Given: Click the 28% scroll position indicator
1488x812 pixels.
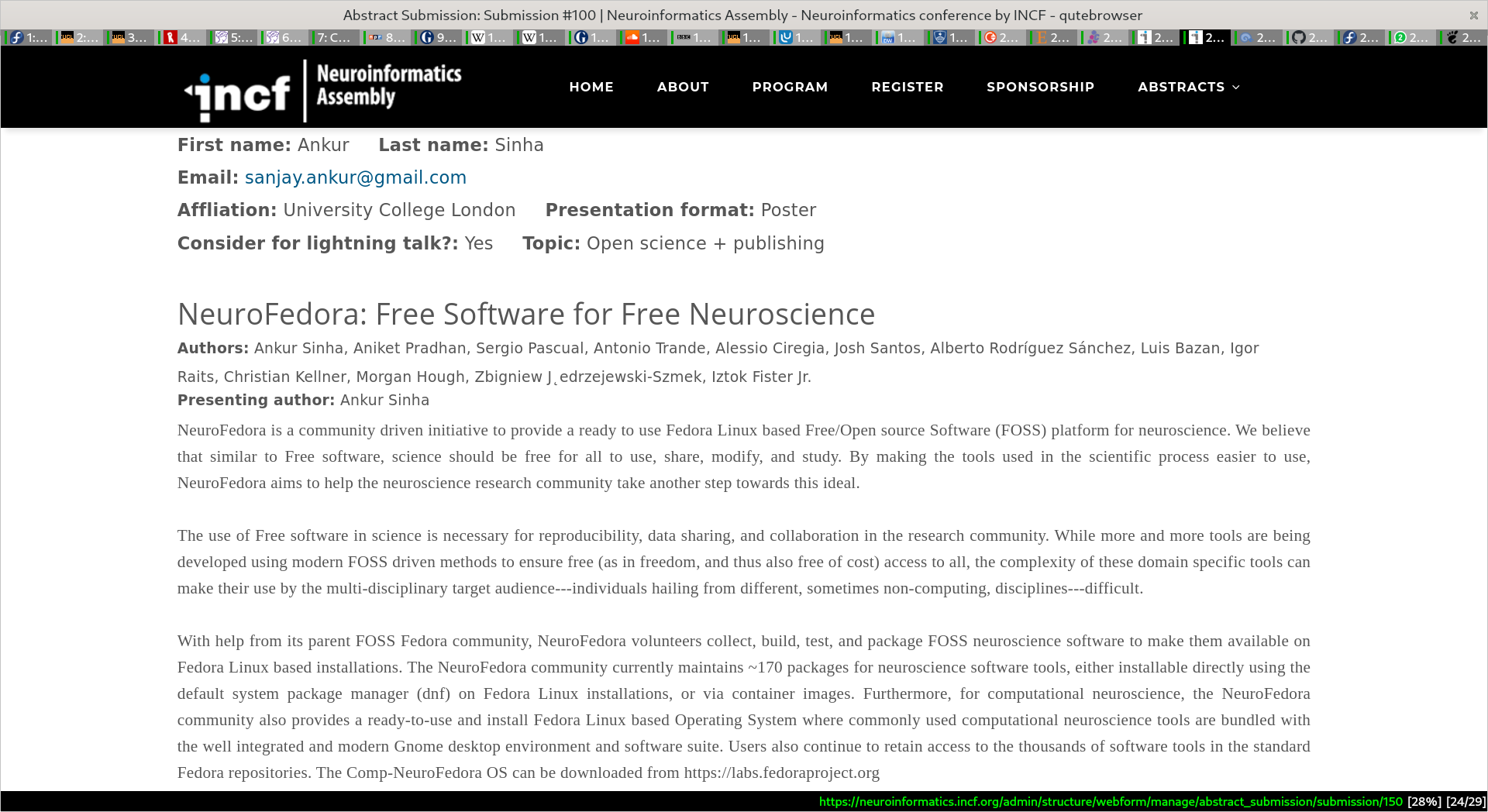Looking at the screenshot, I should point(1424,801).
